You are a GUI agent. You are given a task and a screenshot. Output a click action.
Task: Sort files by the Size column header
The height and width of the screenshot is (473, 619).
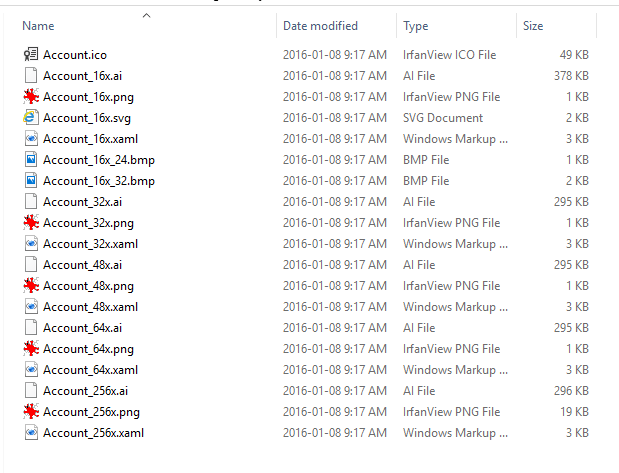(x=533, y=26)
